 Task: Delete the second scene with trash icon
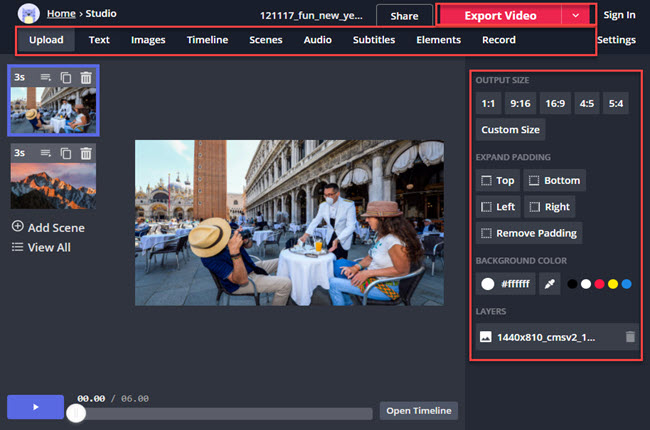86,153
